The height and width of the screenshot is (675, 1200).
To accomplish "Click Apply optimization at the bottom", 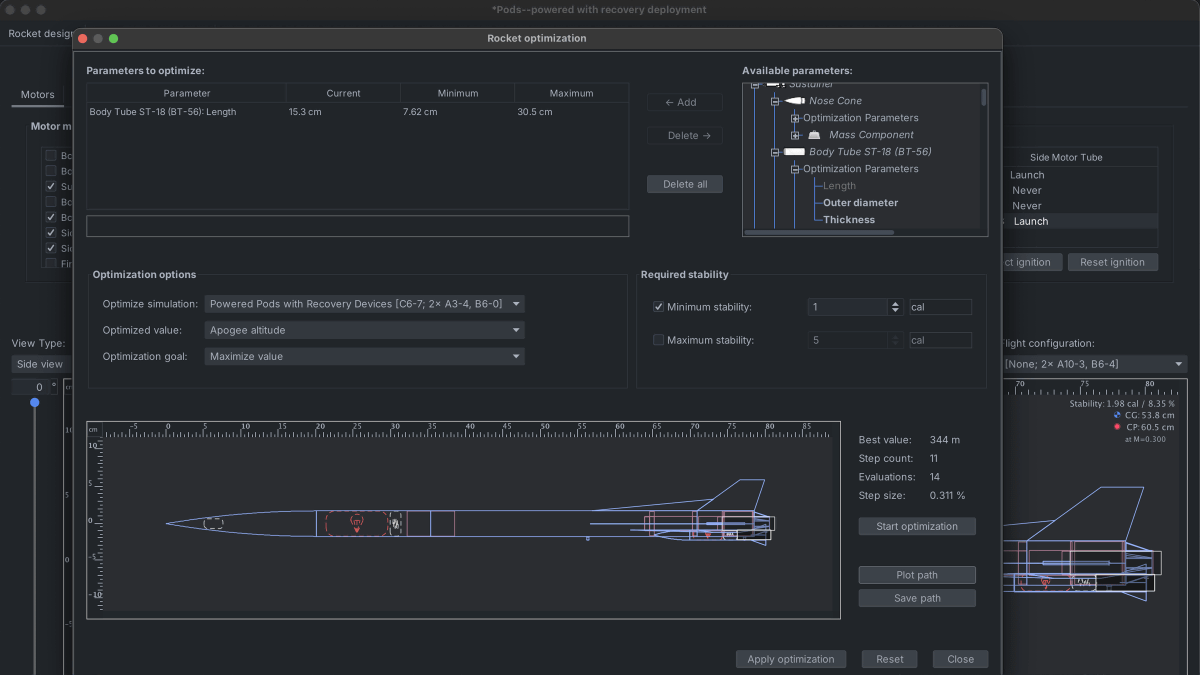I will click(791, 659).
